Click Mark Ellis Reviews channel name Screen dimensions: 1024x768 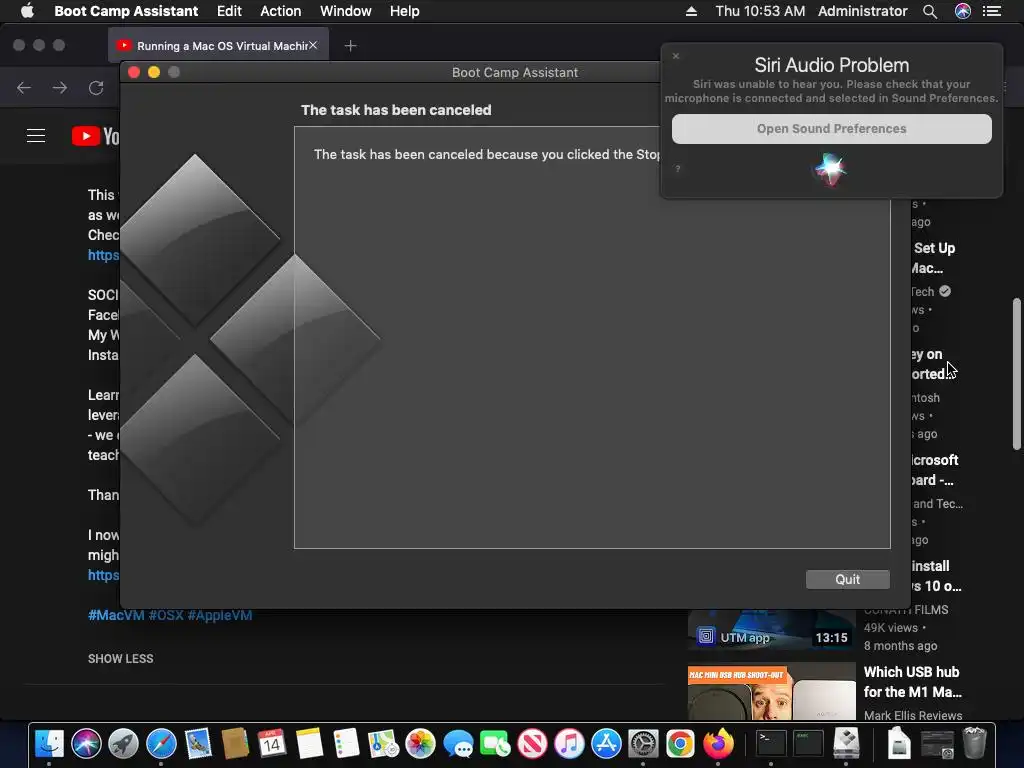[913, 716]
